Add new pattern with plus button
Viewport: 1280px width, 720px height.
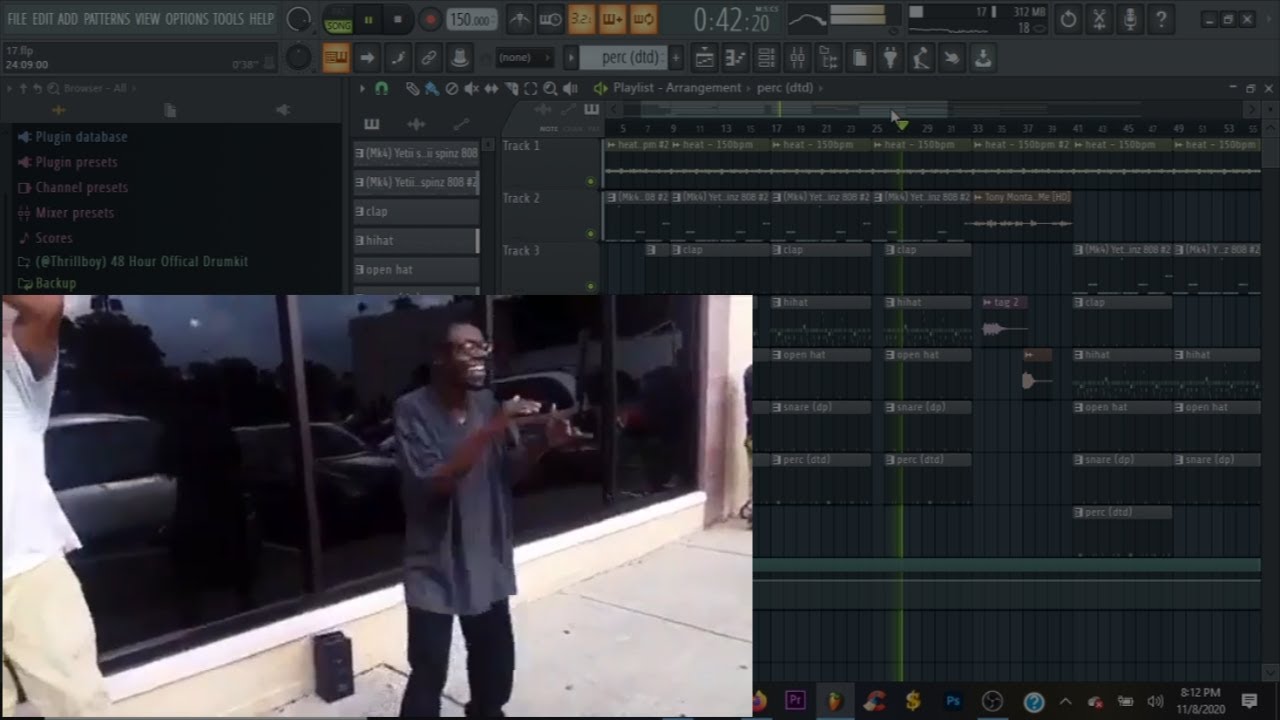676,58
